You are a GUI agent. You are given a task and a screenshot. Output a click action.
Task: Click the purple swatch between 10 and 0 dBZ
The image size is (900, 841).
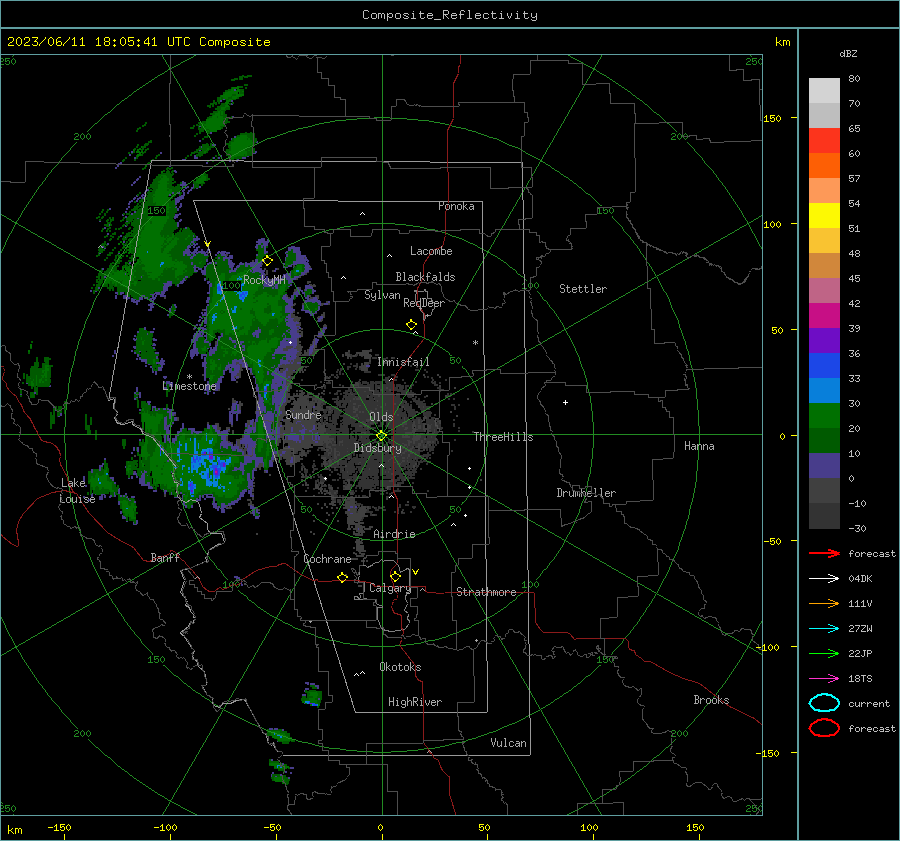(x=824, y=466)
